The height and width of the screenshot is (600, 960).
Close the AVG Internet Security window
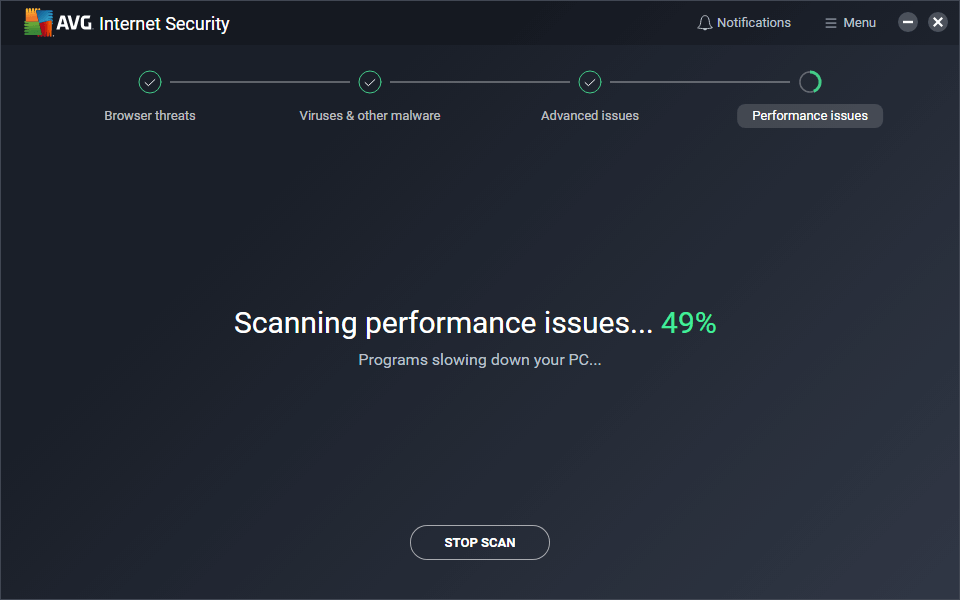pyautogui.click(x=937, y=22)
